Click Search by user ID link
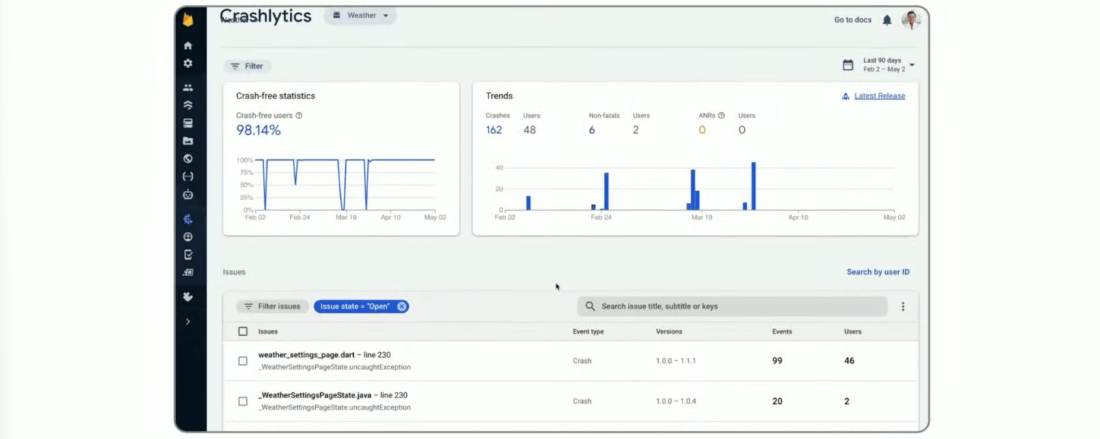Viewport: 1100px width, 439px height. 878,272
